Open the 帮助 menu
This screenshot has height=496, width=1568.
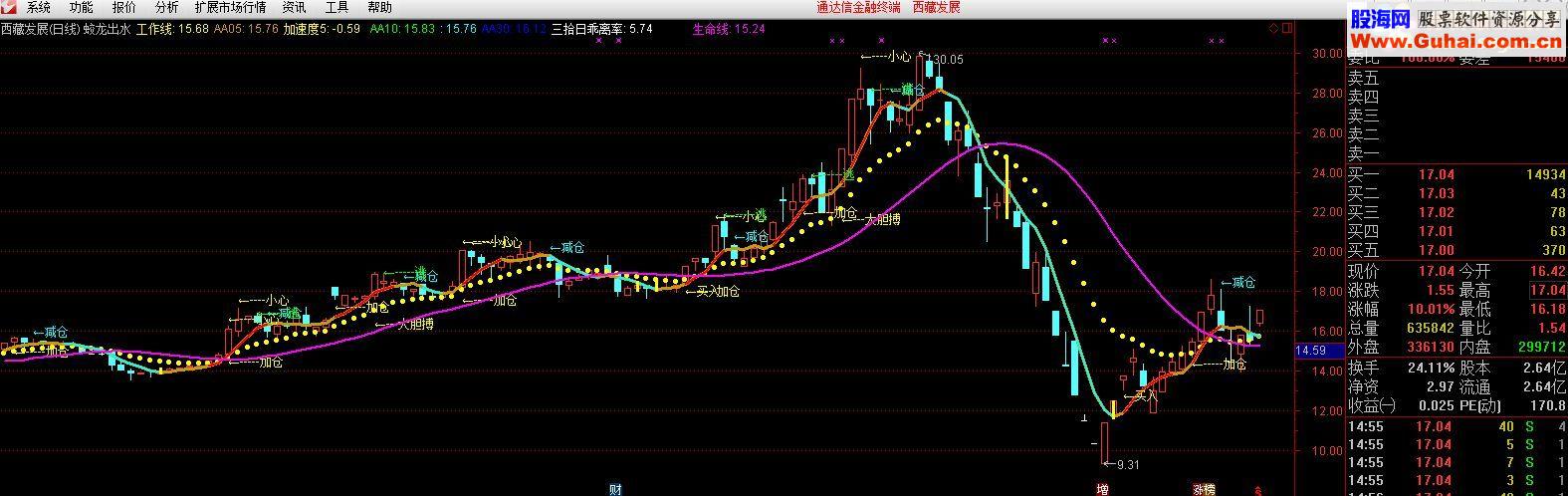380,8
